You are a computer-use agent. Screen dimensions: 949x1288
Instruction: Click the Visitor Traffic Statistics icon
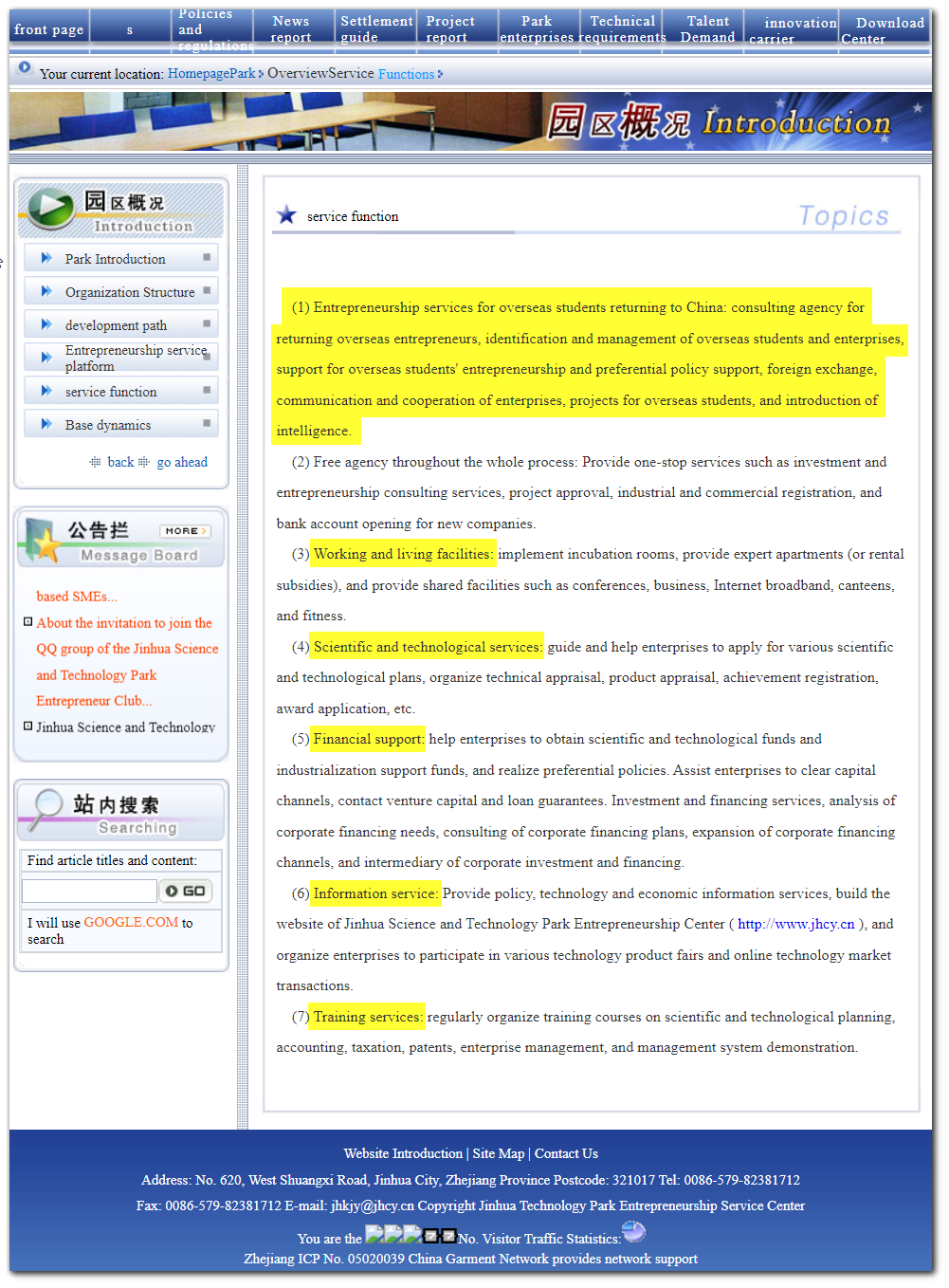(x=633, y=1232)
